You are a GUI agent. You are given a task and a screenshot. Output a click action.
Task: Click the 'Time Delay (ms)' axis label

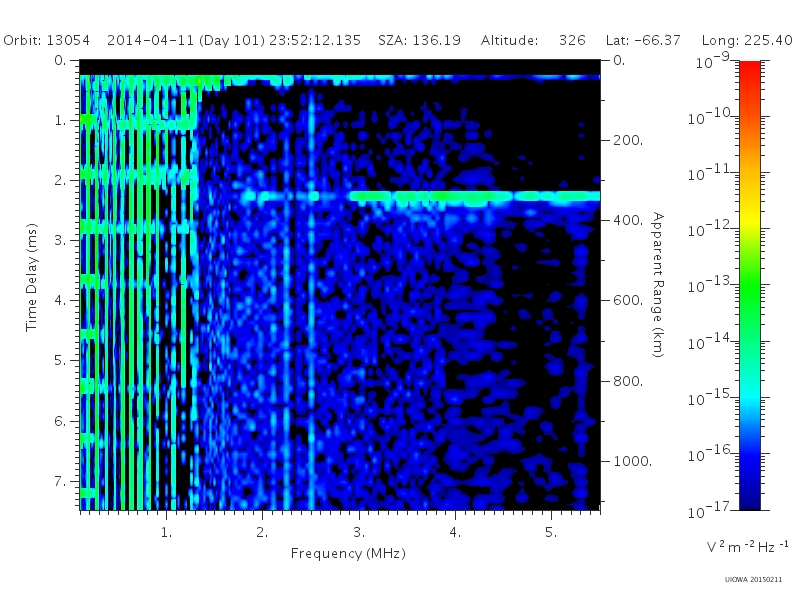32,277
